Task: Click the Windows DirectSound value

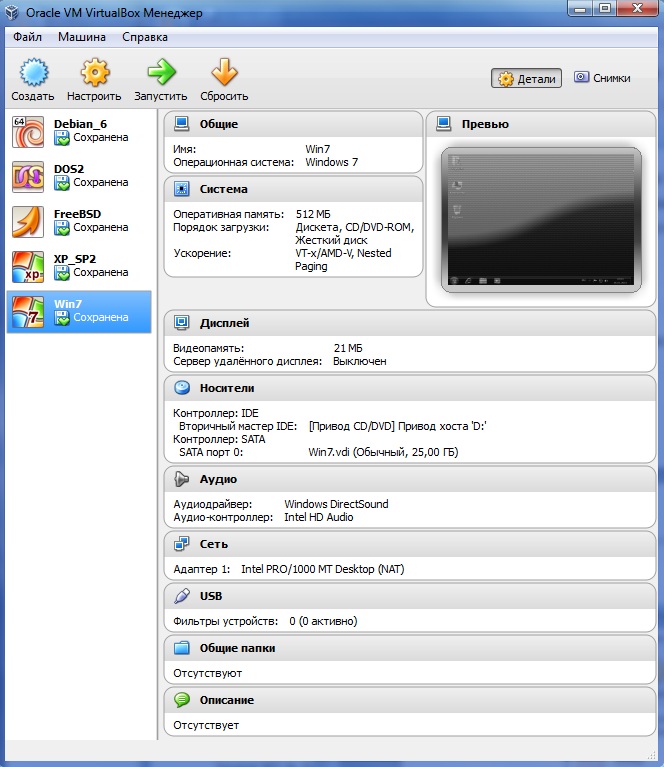Action: 336,504
